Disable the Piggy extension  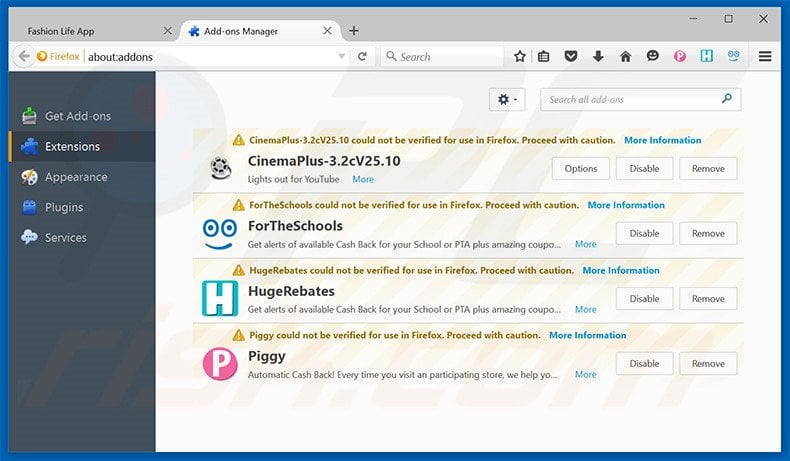pyautogui.click(x=644, y=363)
